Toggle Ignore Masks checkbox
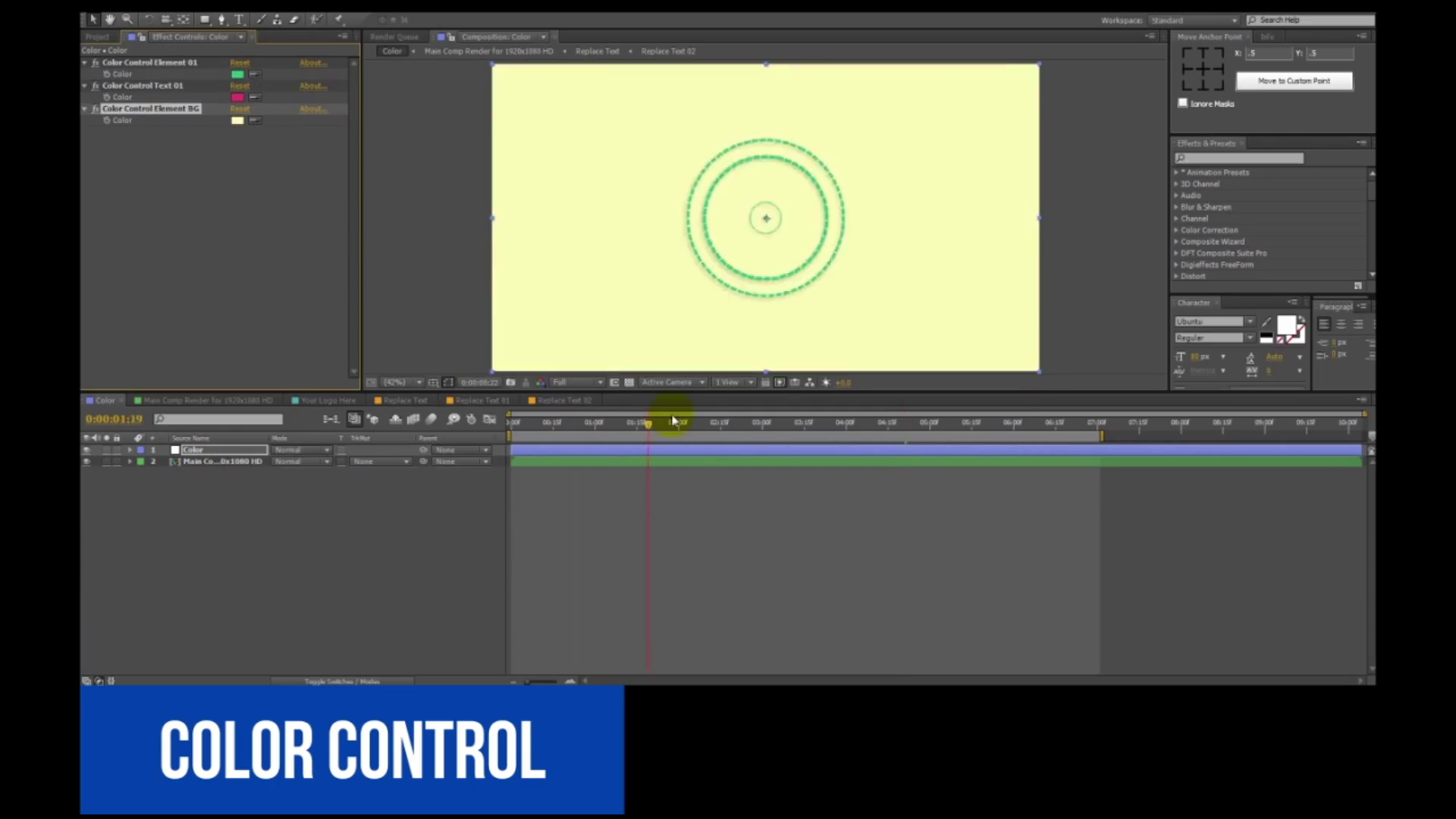Screen dimensions: 1456x819 [1182, 103]
